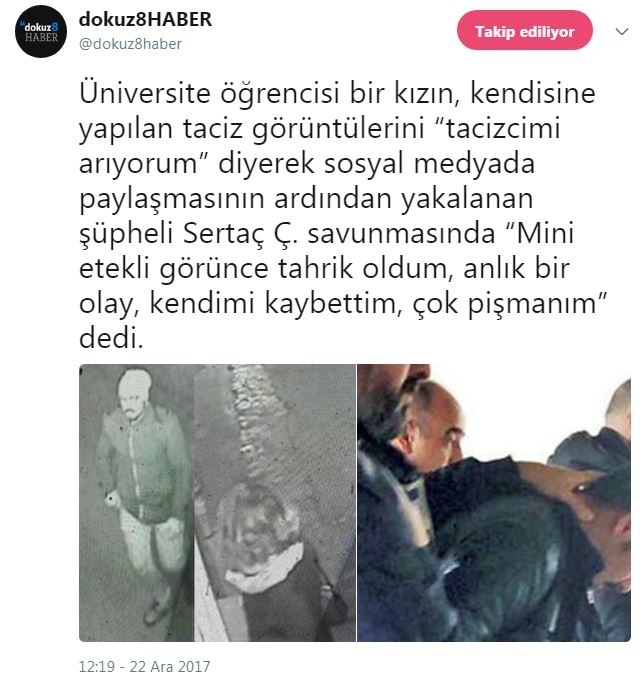The height and width of the screenshot is (690, 643).
Task: Open the left media collage of surveillance footage
Action: click(217, 503)
